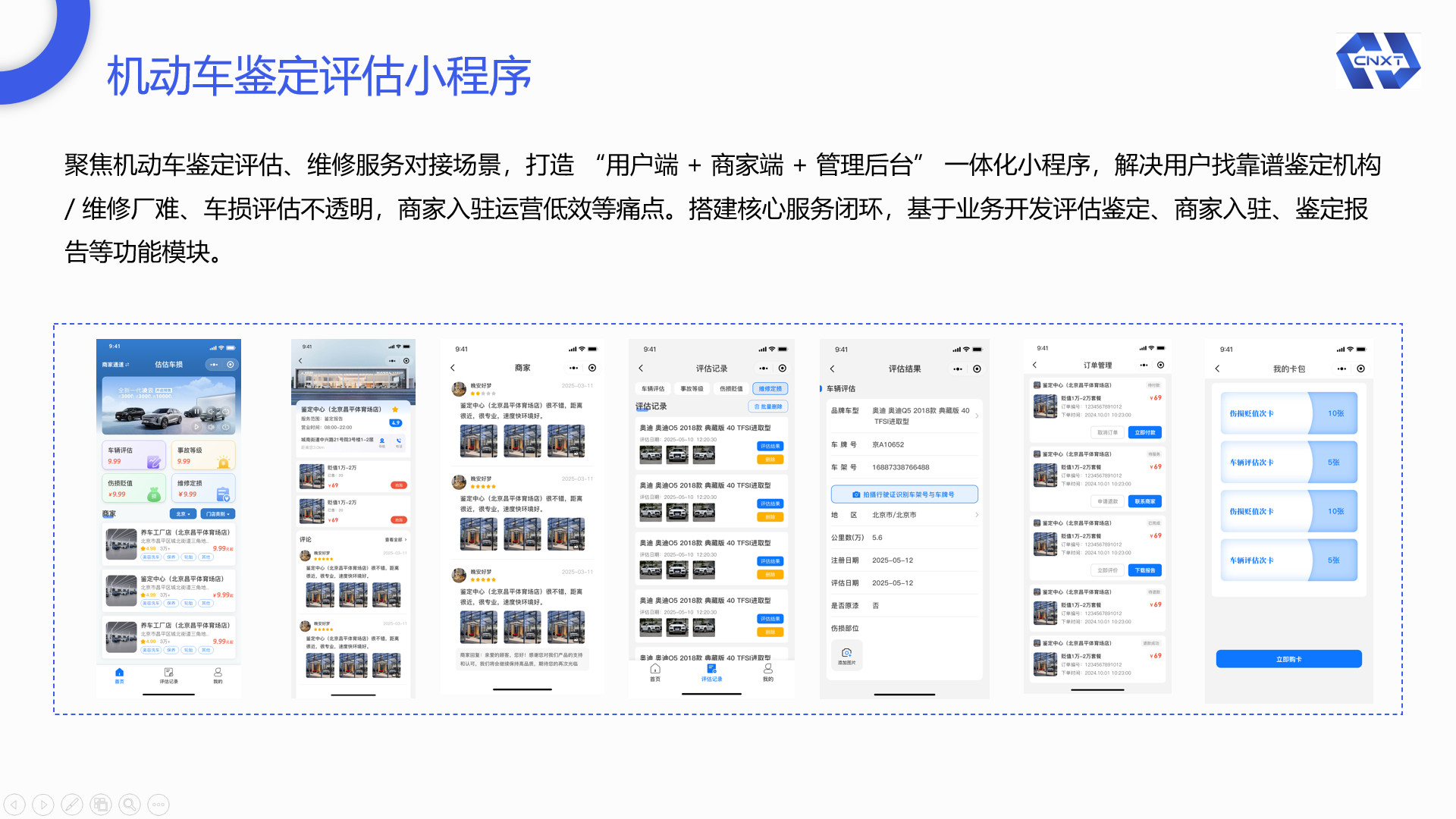Tap the 车辆评估 9.99 service card
The width and height of the screenshot is (1456, 819).
click(x=134, y=456)
